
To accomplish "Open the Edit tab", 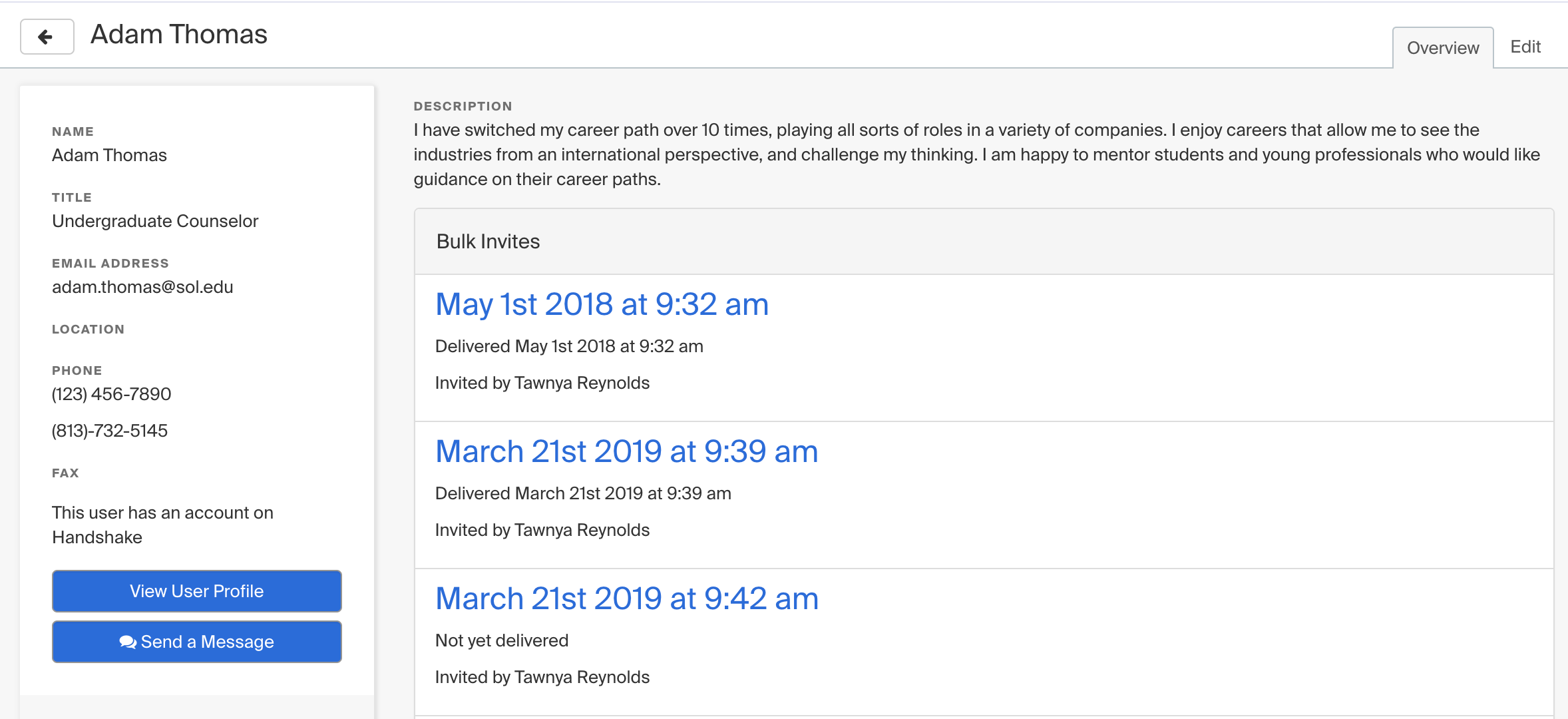I will (1525, 47).
